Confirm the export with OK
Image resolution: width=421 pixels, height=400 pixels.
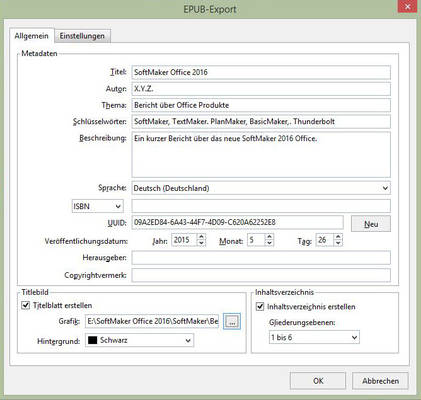tap(318, 381)
